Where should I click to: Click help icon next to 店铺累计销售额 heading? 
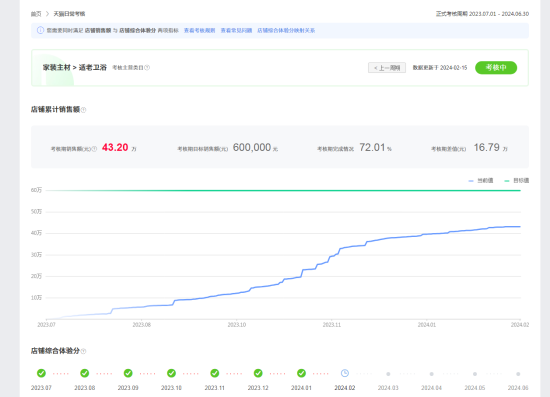pyautogui.click(x=83, y=110)
